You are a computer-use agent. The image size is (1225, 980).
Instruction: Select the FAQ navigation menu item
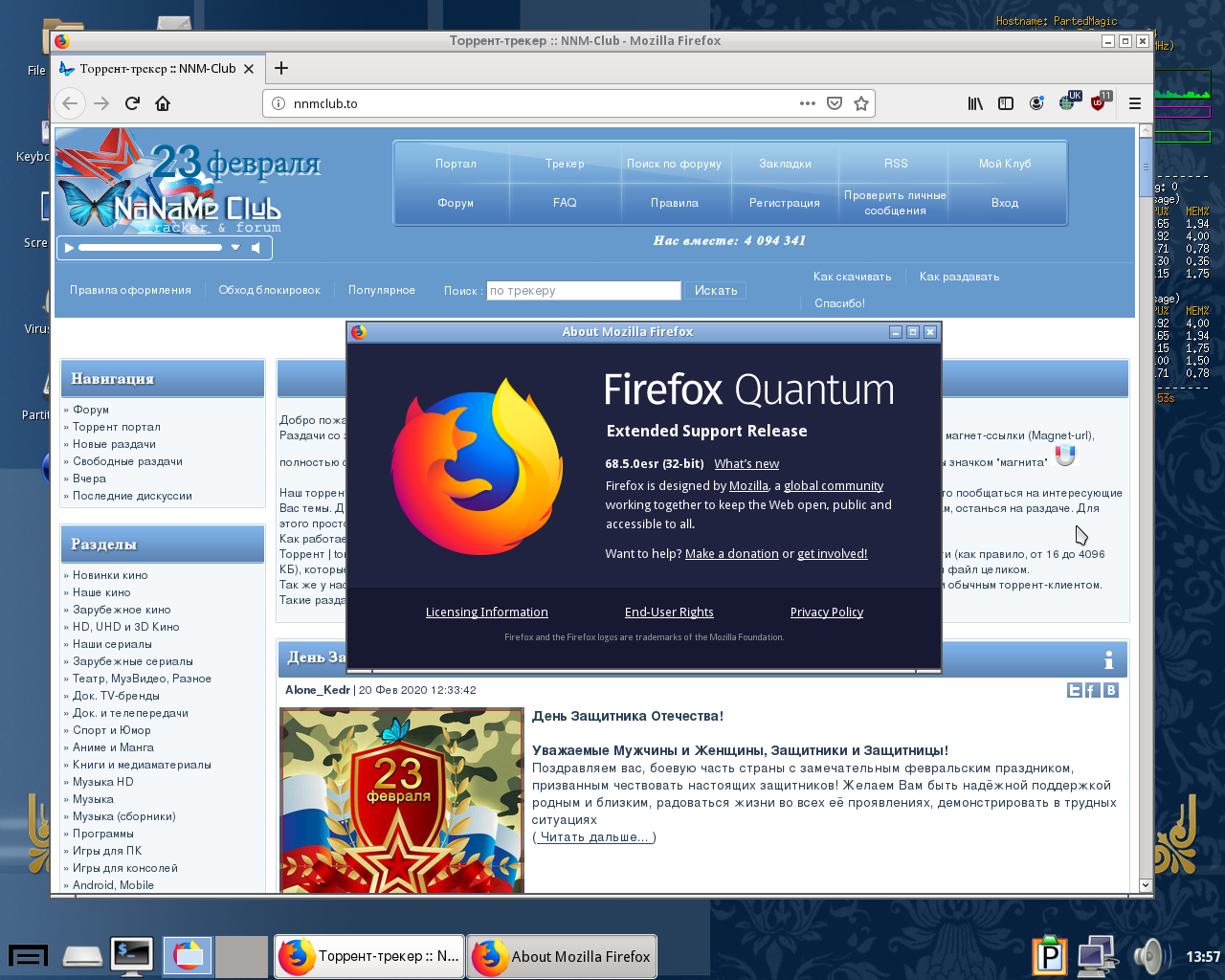click(x=565, y=203)
